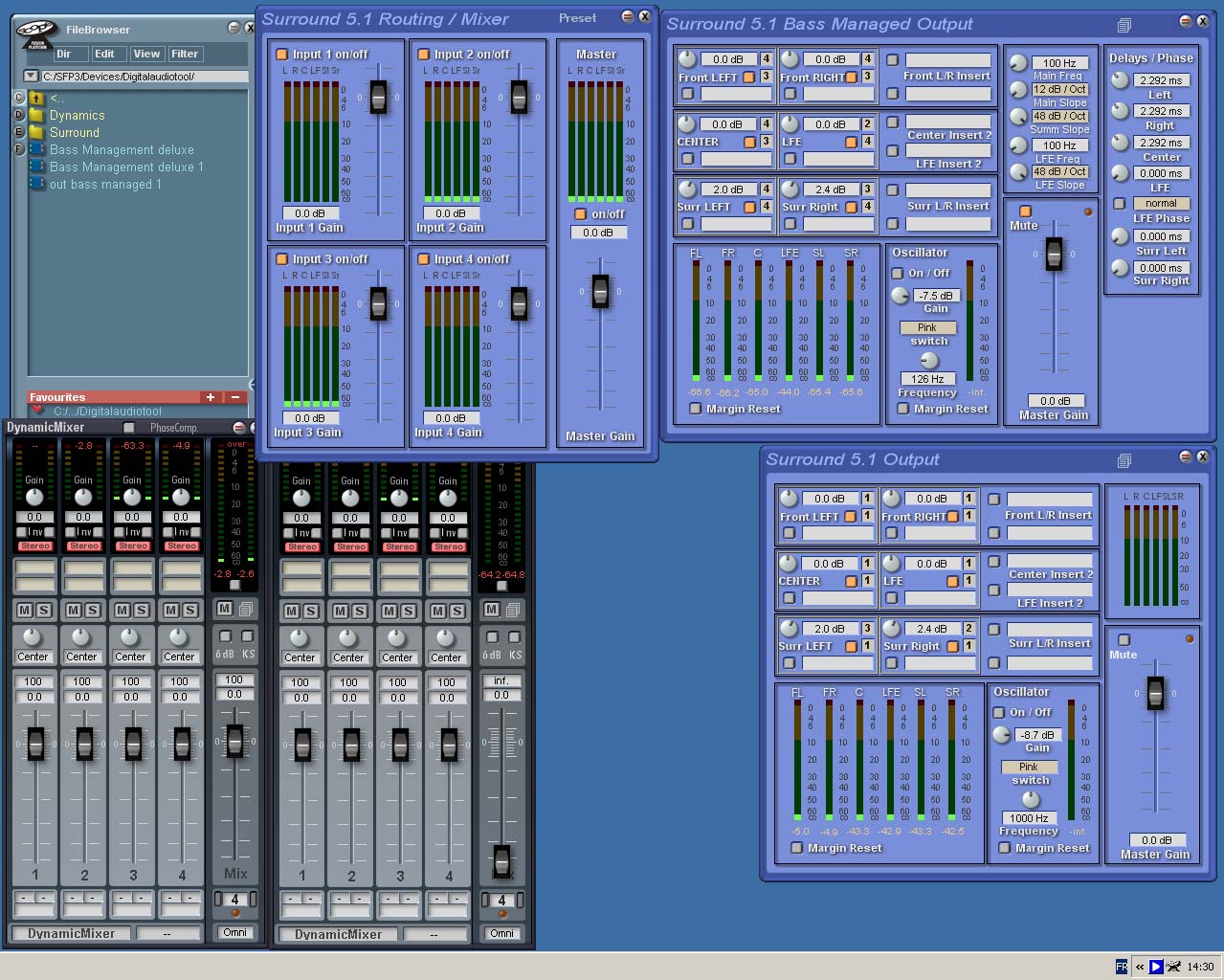Image resolution: width=1224 pixels, height=980 pixels.
Task: Toggle Input 1 on/off in Routing Mixer
Action: (282, 55)
